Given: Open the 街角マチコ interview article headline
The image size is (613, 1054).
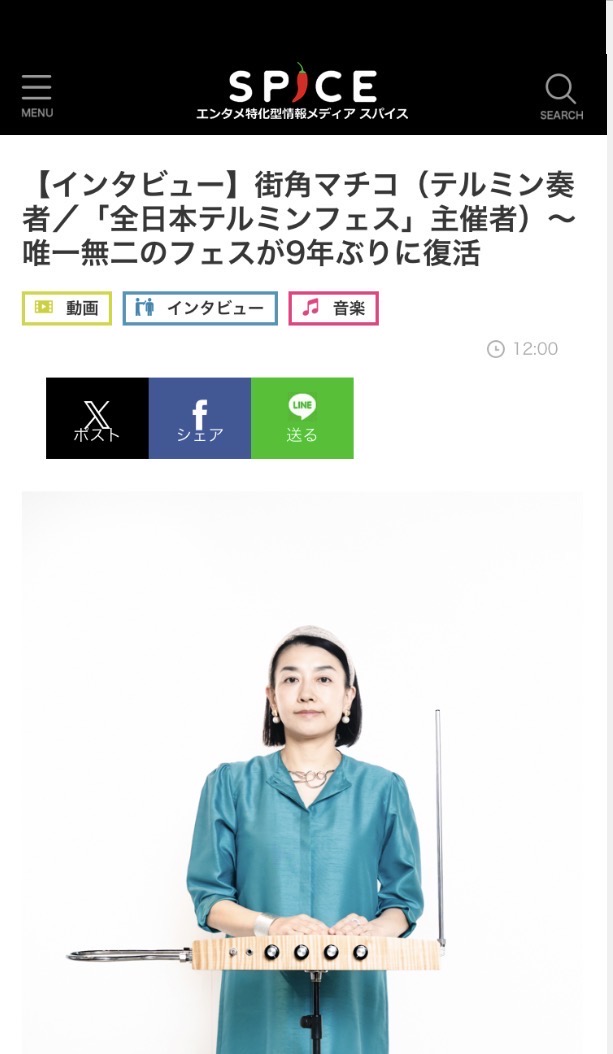Looking at the screenshot, I should point(299,219).
